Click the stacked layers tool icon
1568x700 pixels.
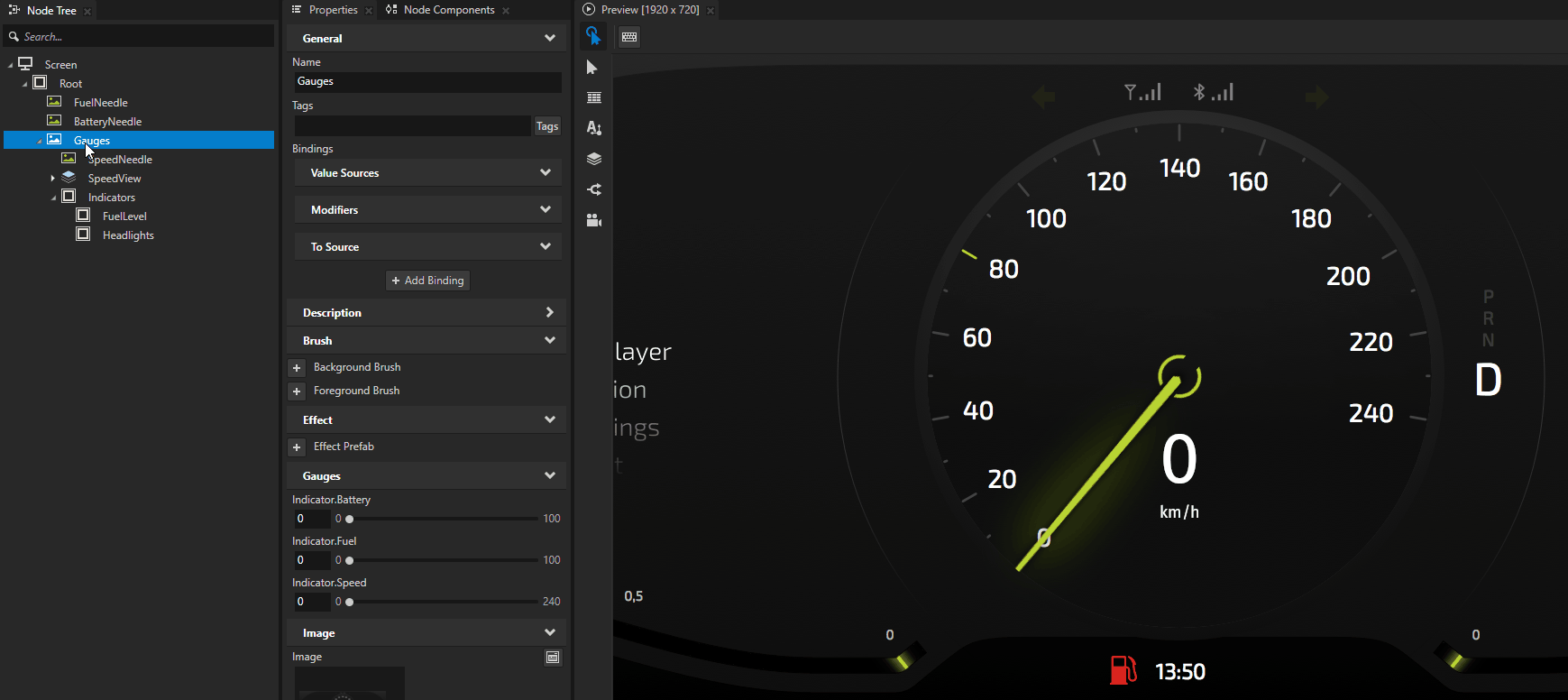tap(593, 159)
